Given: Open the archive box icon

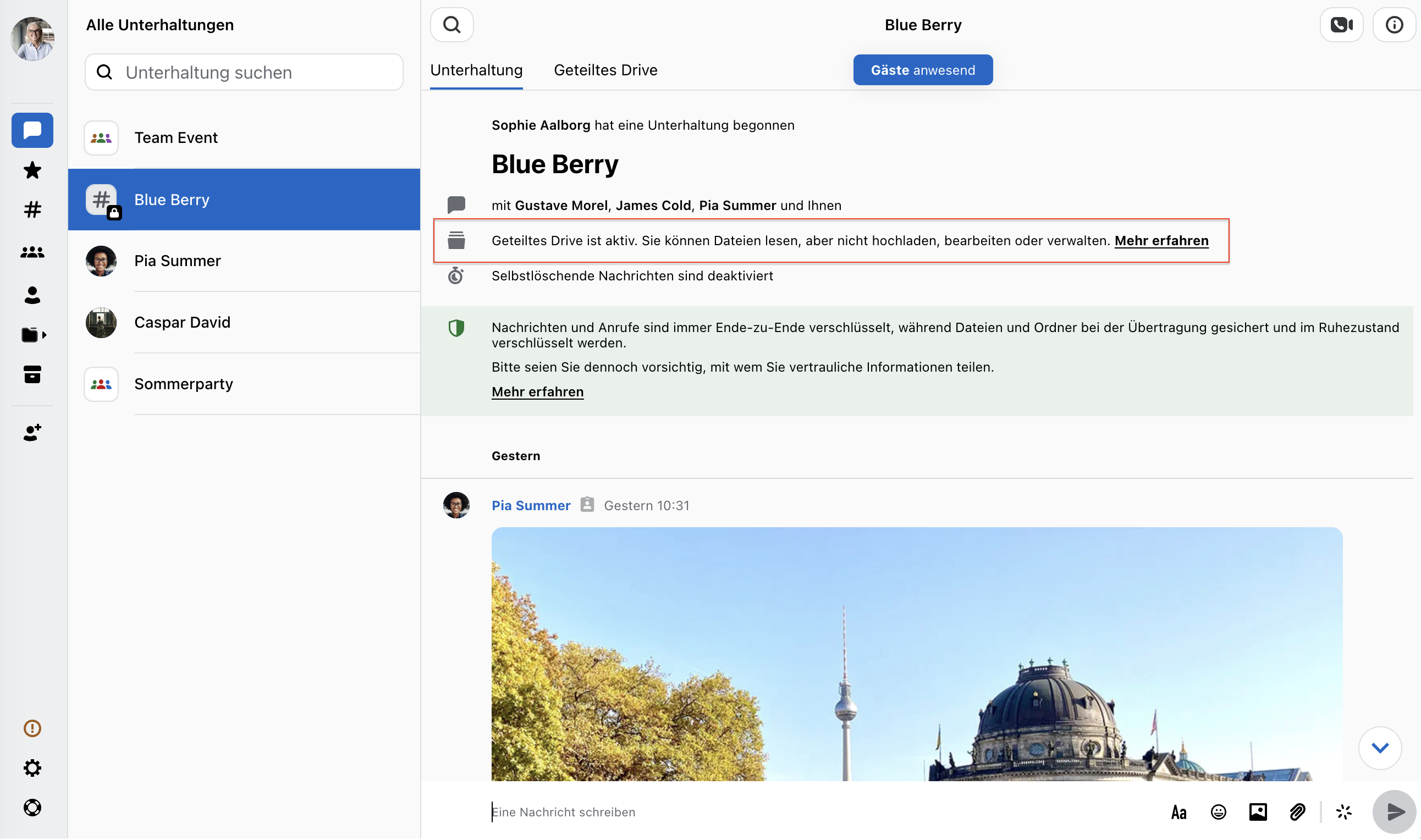Looking at the screenshot, I should click(32, 375).
